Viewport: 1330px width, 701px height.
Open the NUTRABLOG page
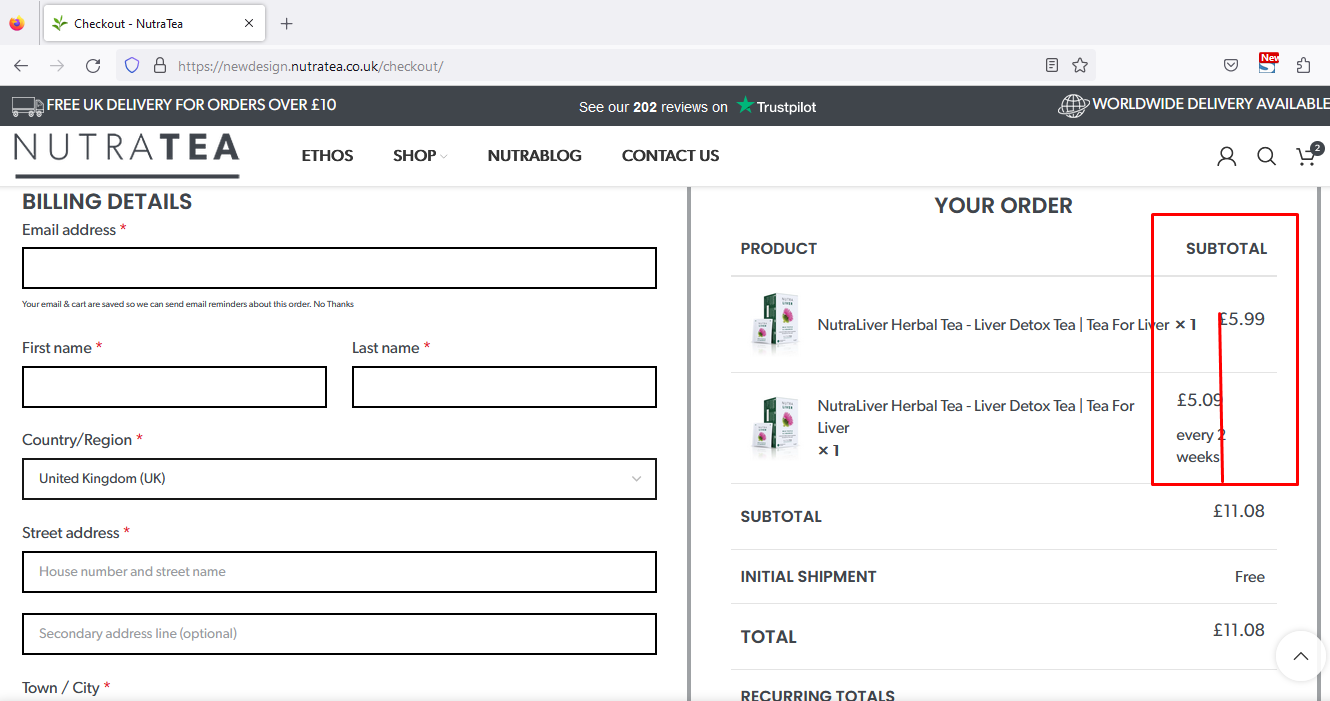pyautogui.click(x=534, y=156)
